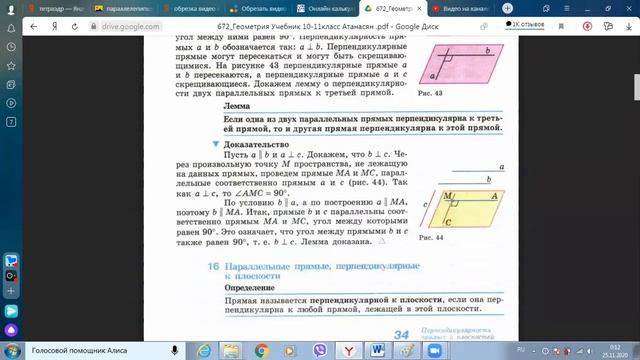Click copy icon in address bar
The width and height of the screenshot is (640, 360).
[x=484, y=27]
